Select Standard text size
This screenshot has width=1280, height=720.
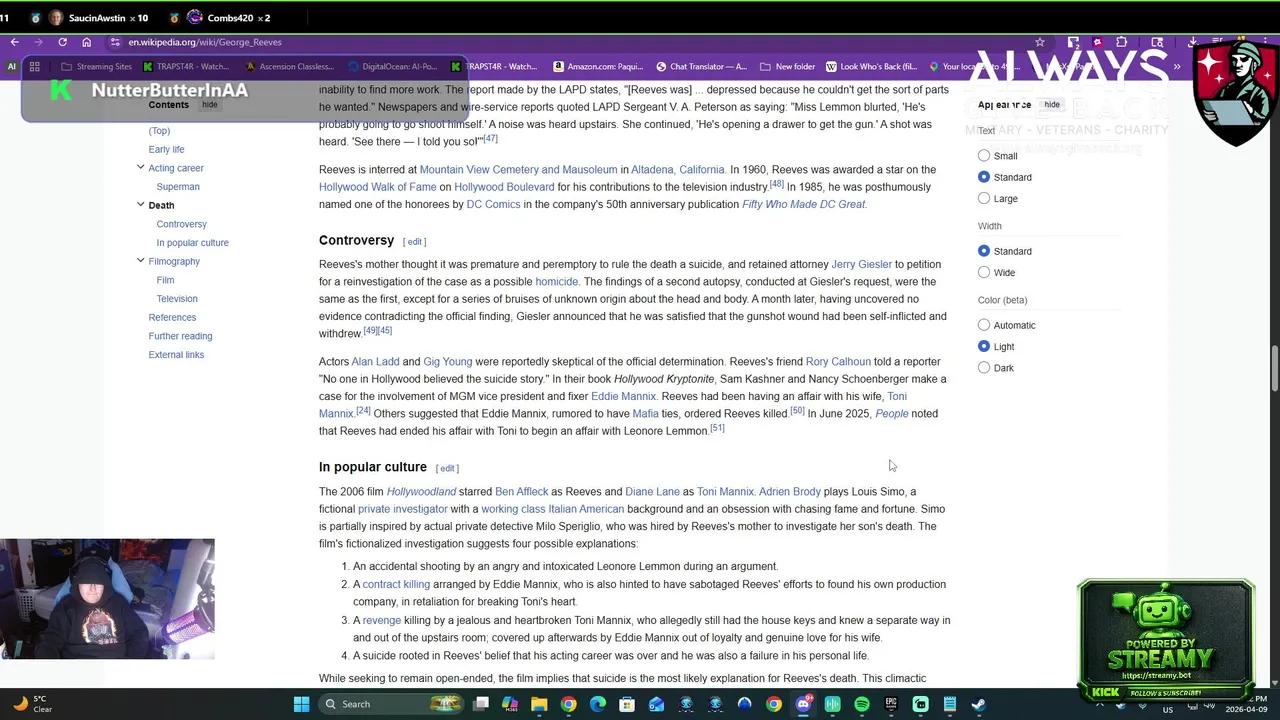point(984,177)
